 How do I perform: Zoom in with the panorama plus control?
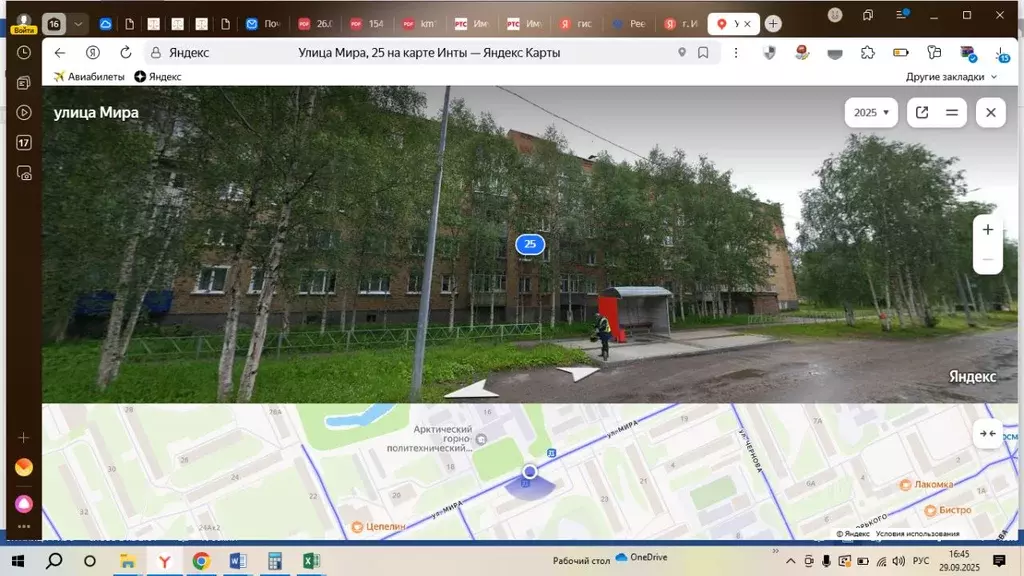coord(988,229)
